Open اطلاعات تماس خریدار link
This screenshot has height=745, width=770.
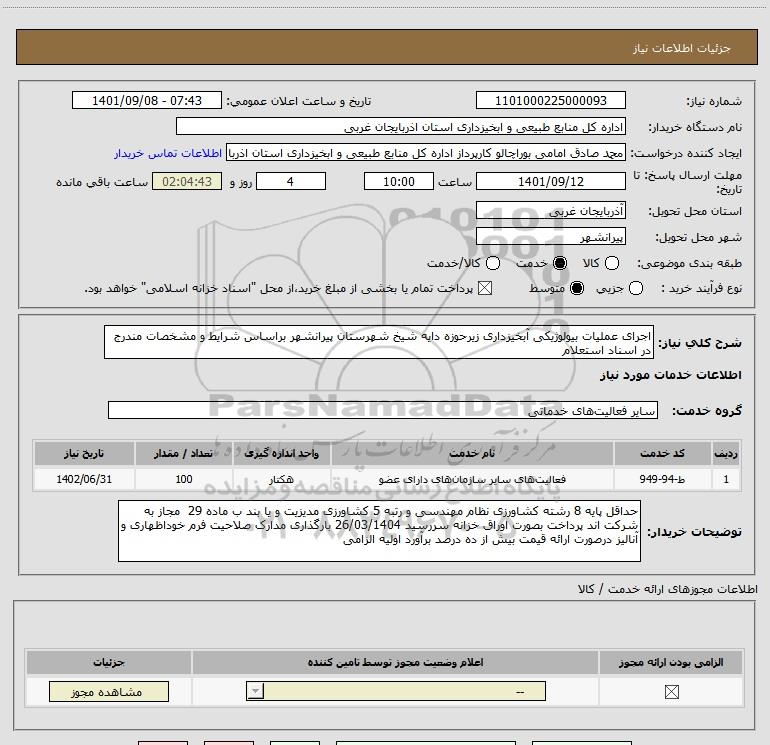coord(168,153)
